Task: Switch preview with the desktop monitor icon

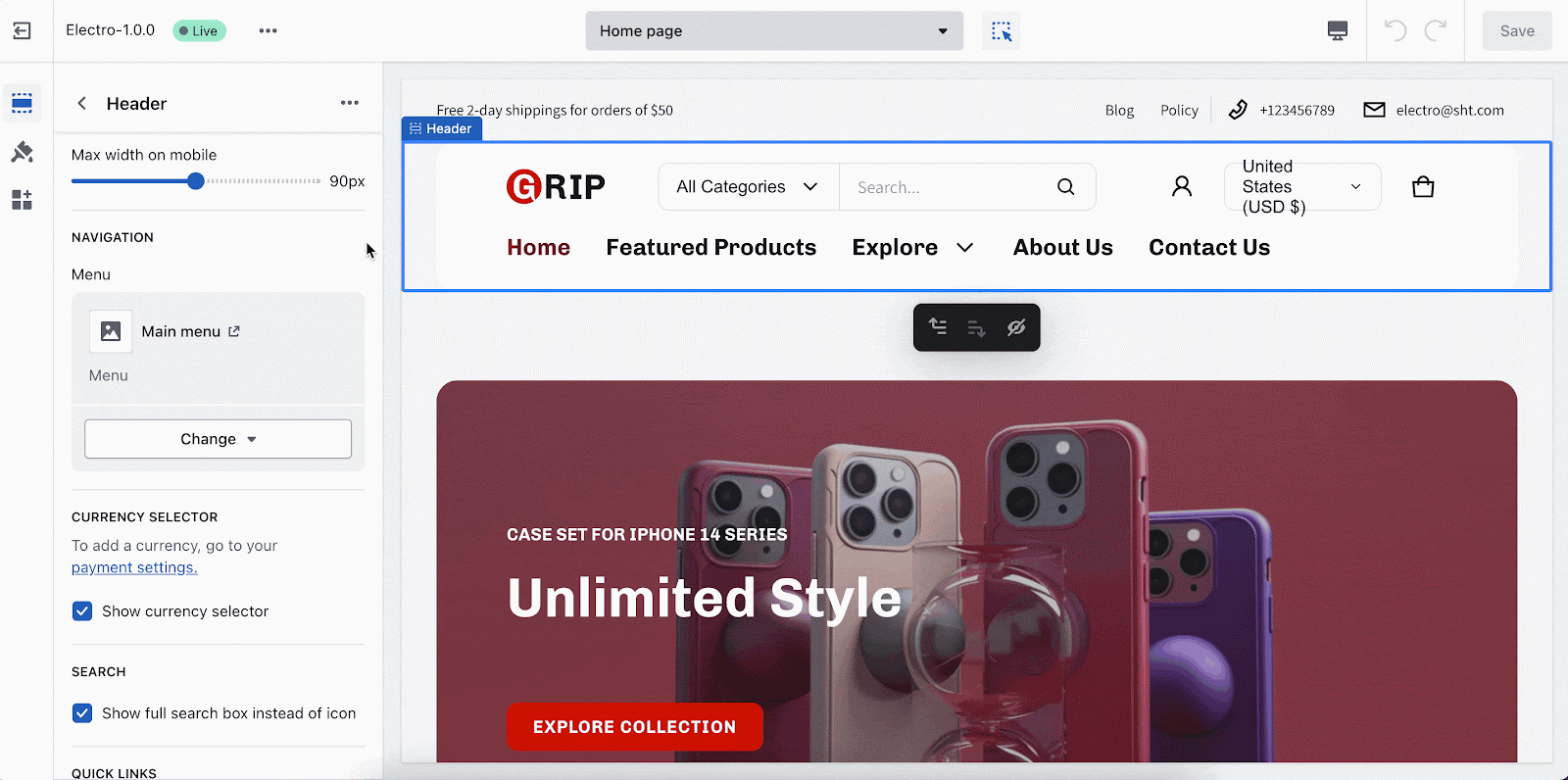Action: pyautogui.click(x=1337, y=30)
